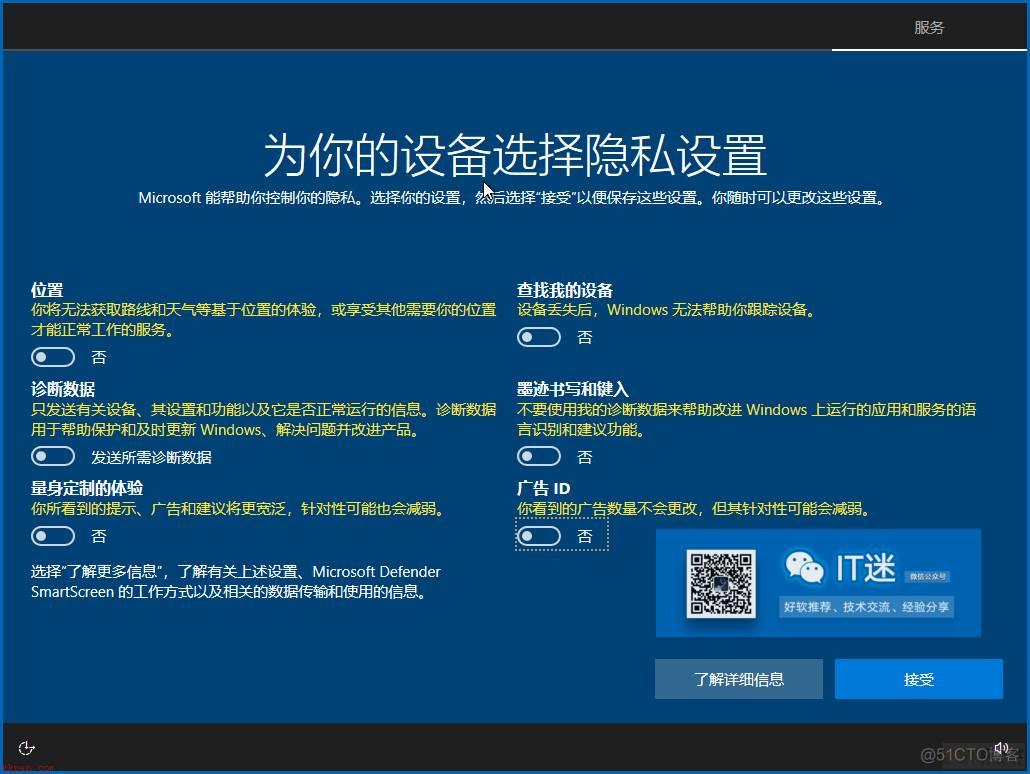Screen dimensions: 1030x774
Task: Toggle the 位置 location switch
Action: pyautogui.click(x=53, y=357)
